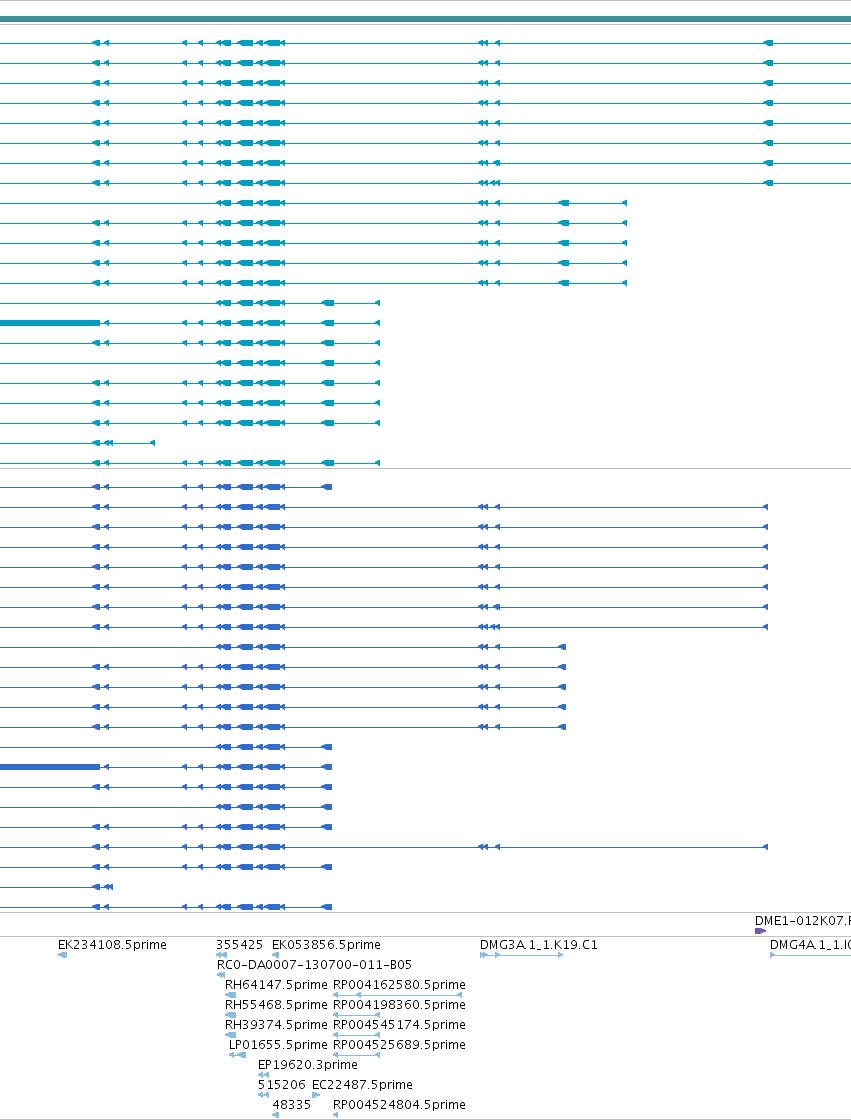Click the EC22487.5prime label
This screenshot has width=851, height=1120.
coord(362,1084)
